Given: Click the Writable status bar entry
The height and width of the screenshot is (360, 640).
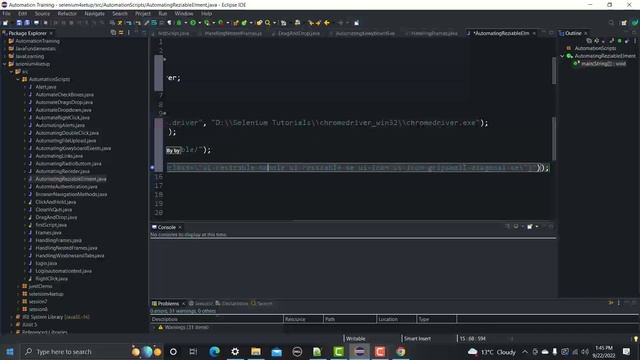Looking at the screenshot, I should pyautogui.click(x=356, y=338).
